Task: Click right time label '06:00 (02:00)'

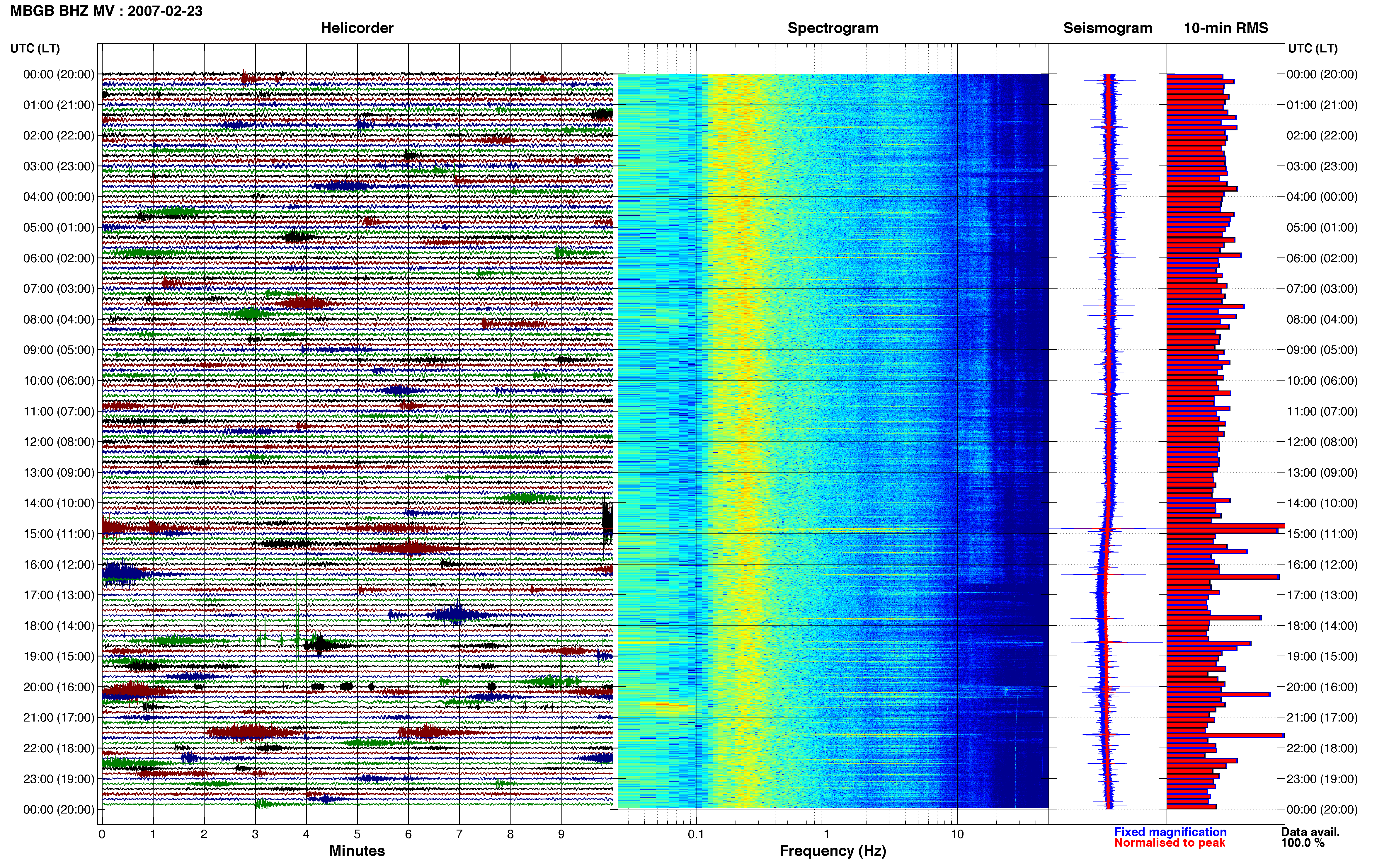Action: 1322,258
